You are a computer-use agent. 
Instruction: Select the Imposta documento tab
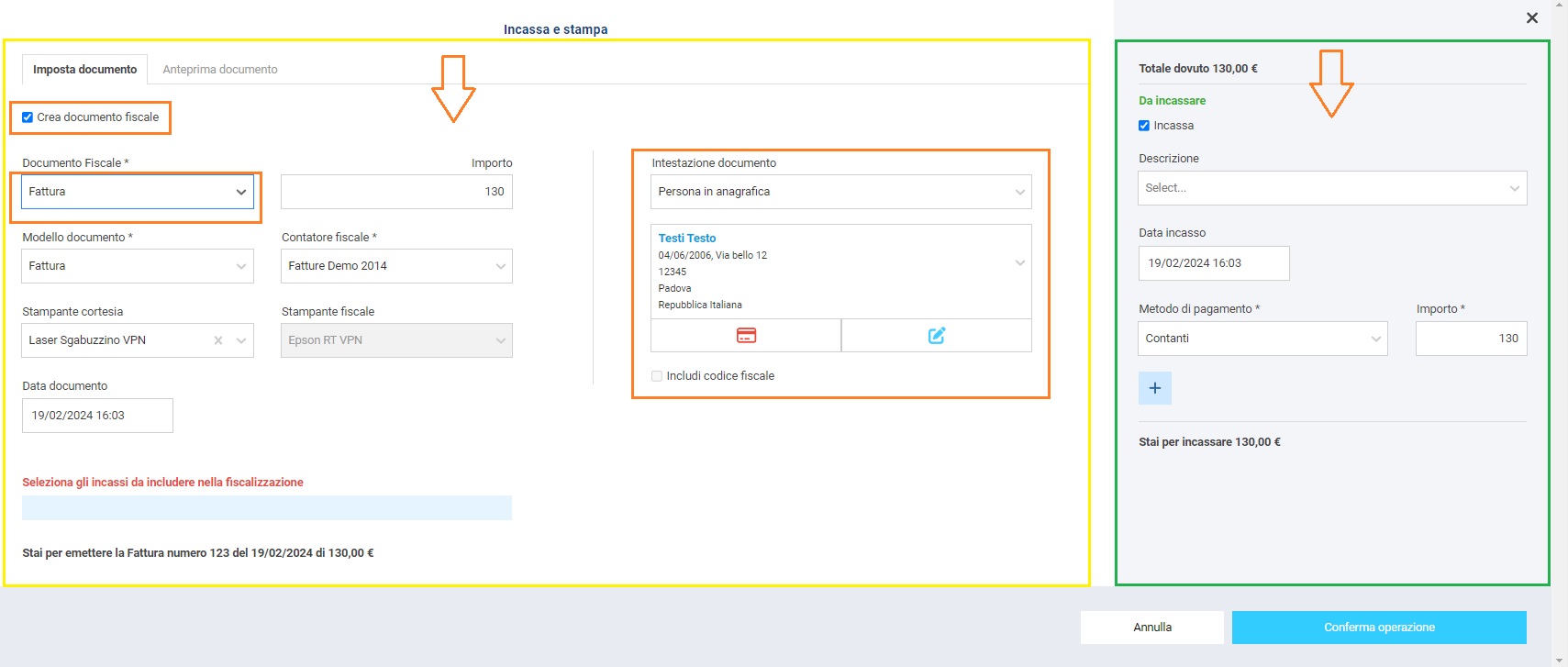(x=84, y=70)
